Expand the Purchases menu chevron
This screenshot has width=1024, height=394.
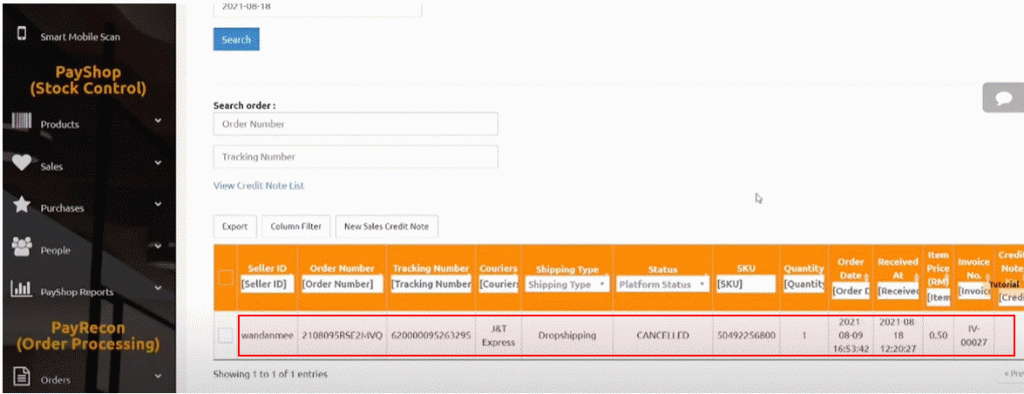(158, 205)
